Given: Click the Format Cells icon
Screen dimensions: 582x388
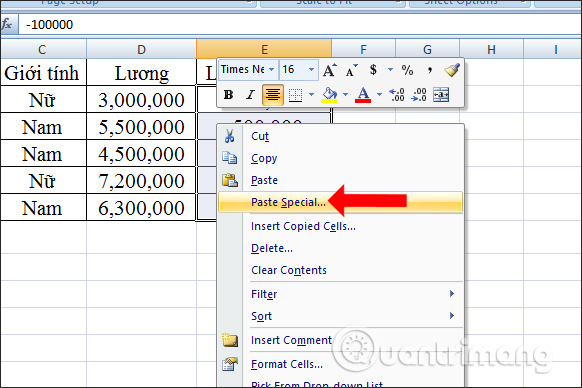Looking at the screenshot, I should [x=230, y=364].
